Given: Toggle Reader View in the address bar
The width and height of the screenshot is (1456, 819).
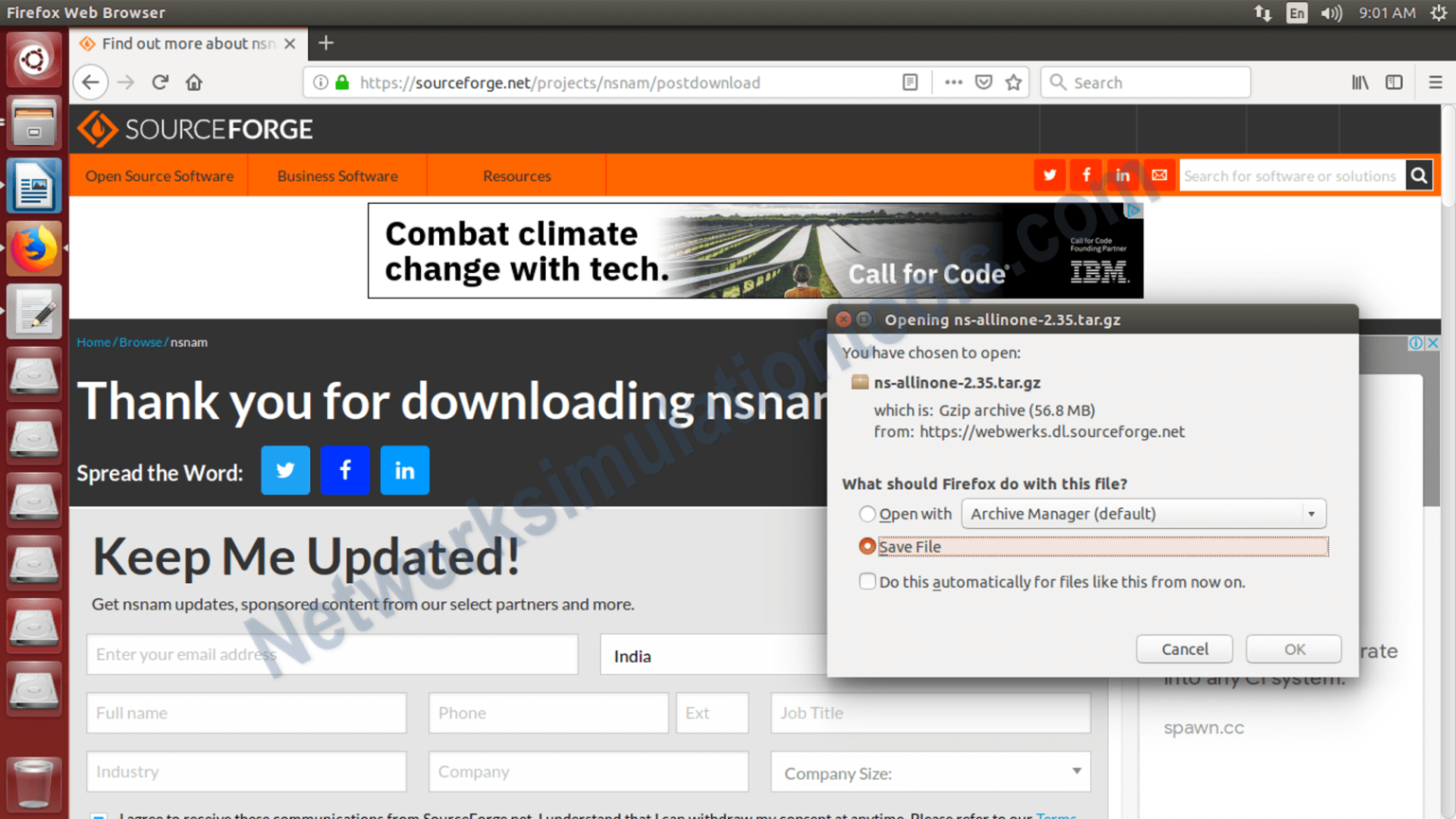Looking at the screenshot, I should coord(910,82).
